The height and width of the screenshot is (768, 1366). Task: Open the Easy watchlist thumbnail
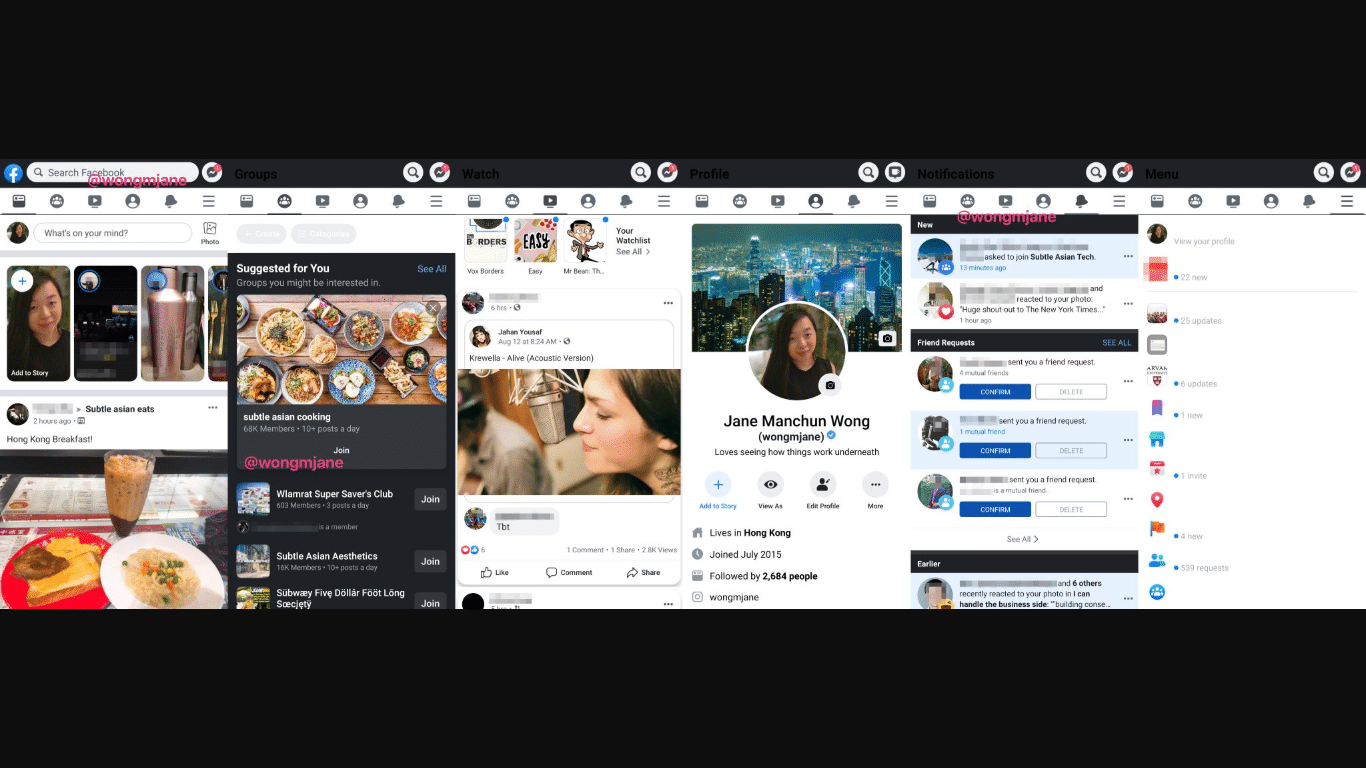535,240
